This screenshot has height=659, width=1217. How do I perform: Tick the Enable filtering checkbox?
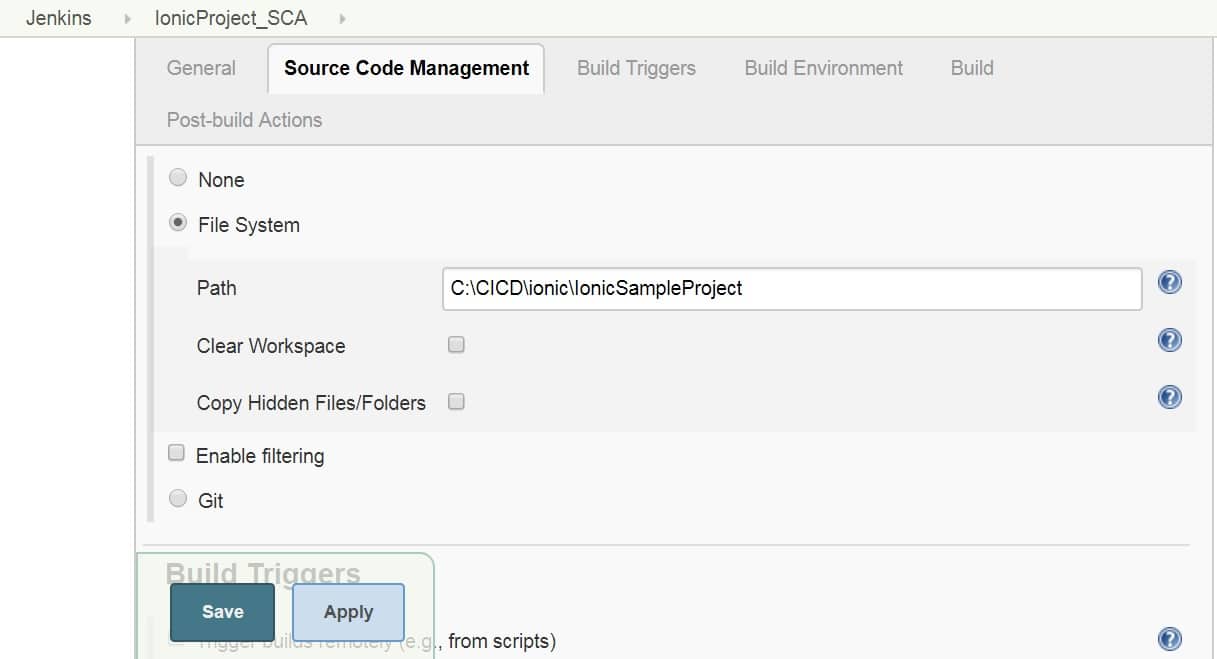(177, 453)
